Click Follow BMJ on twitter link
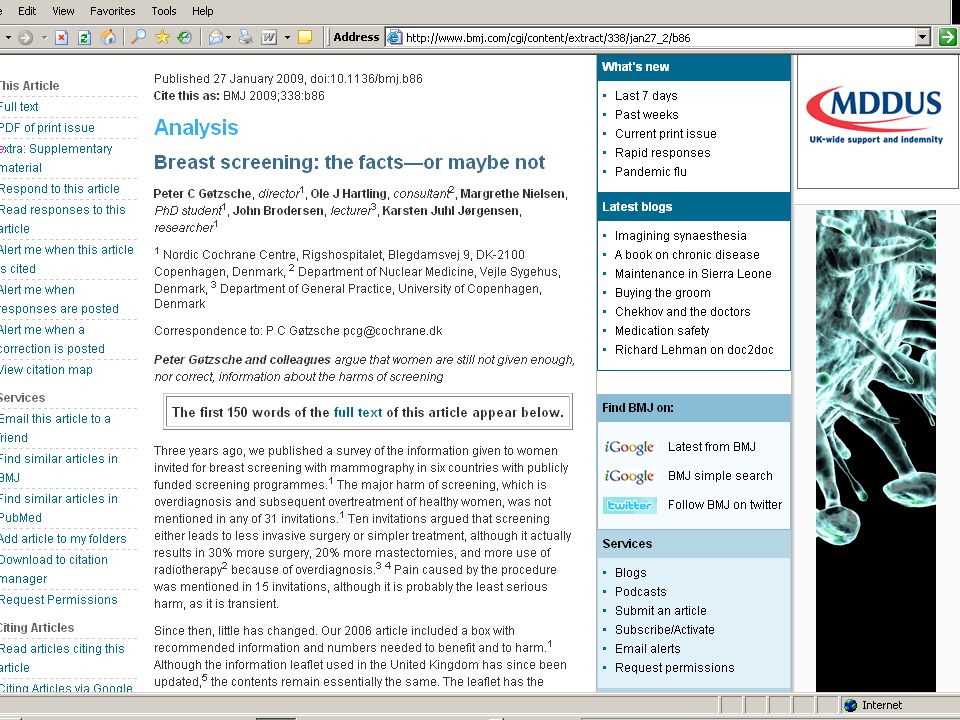The image size is (960, 720). pyautogui.click(x=725, y=505)
